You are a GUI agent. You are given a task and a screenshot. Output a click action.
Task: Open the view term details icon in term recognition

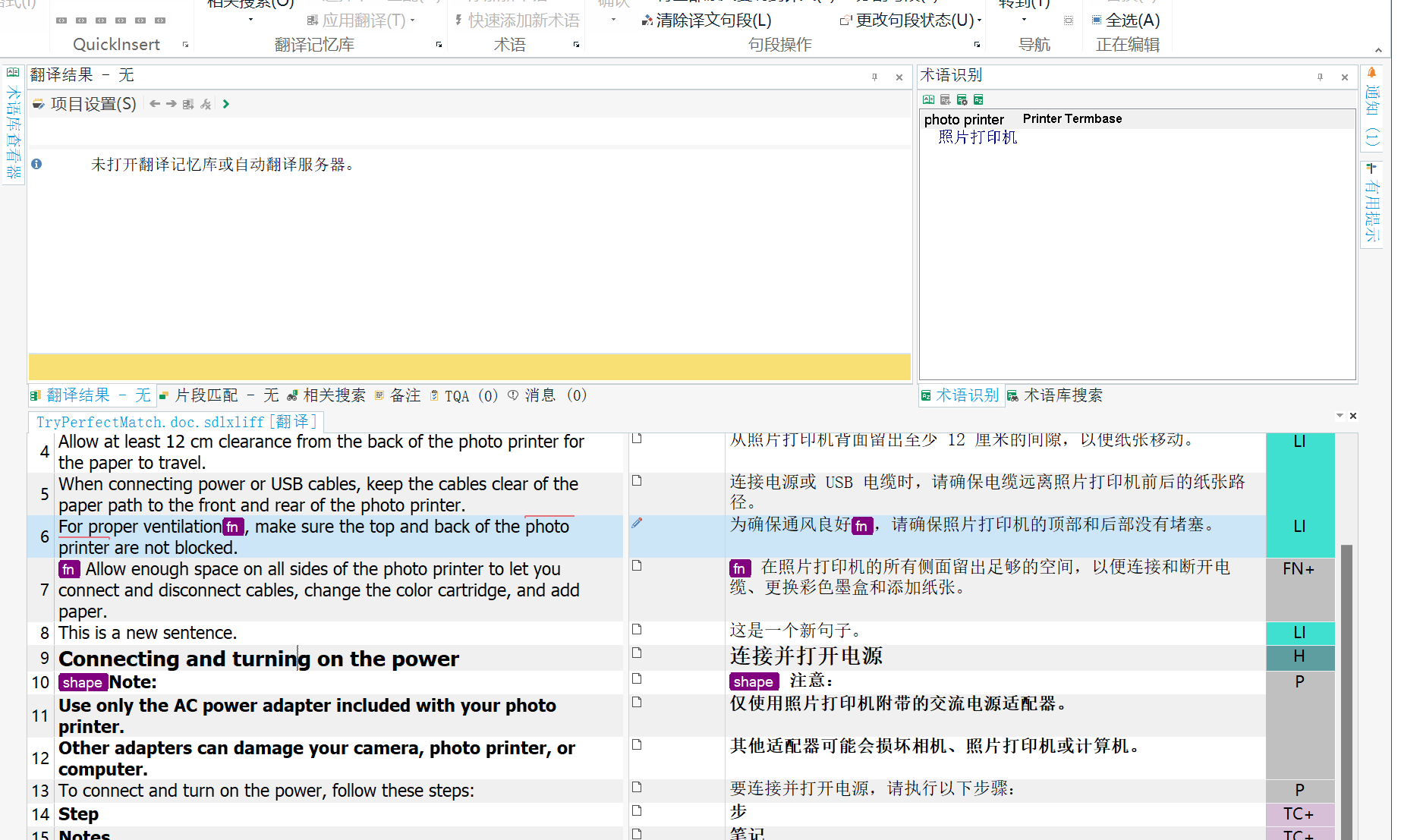tap(929, 99)
